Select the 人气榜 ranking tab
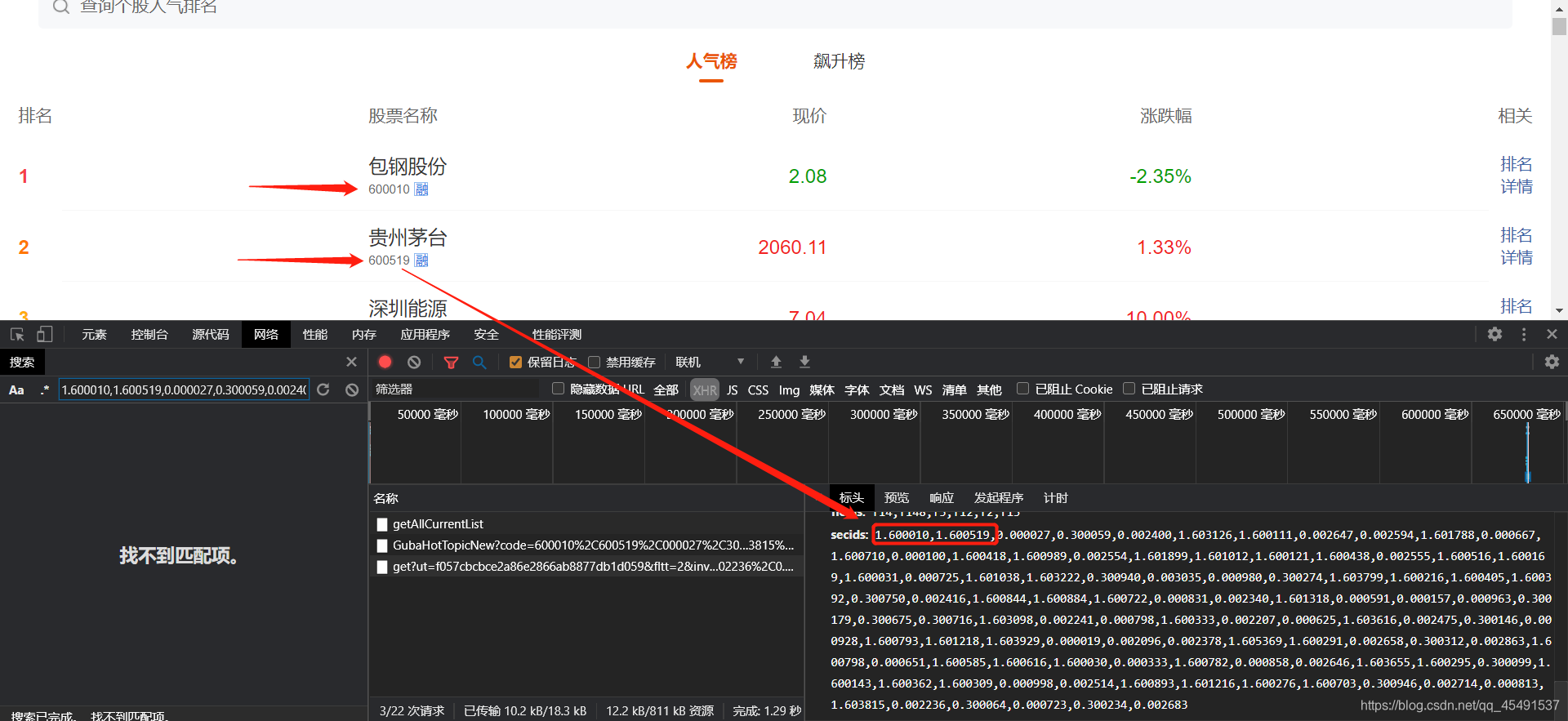 tap(711, 61)
